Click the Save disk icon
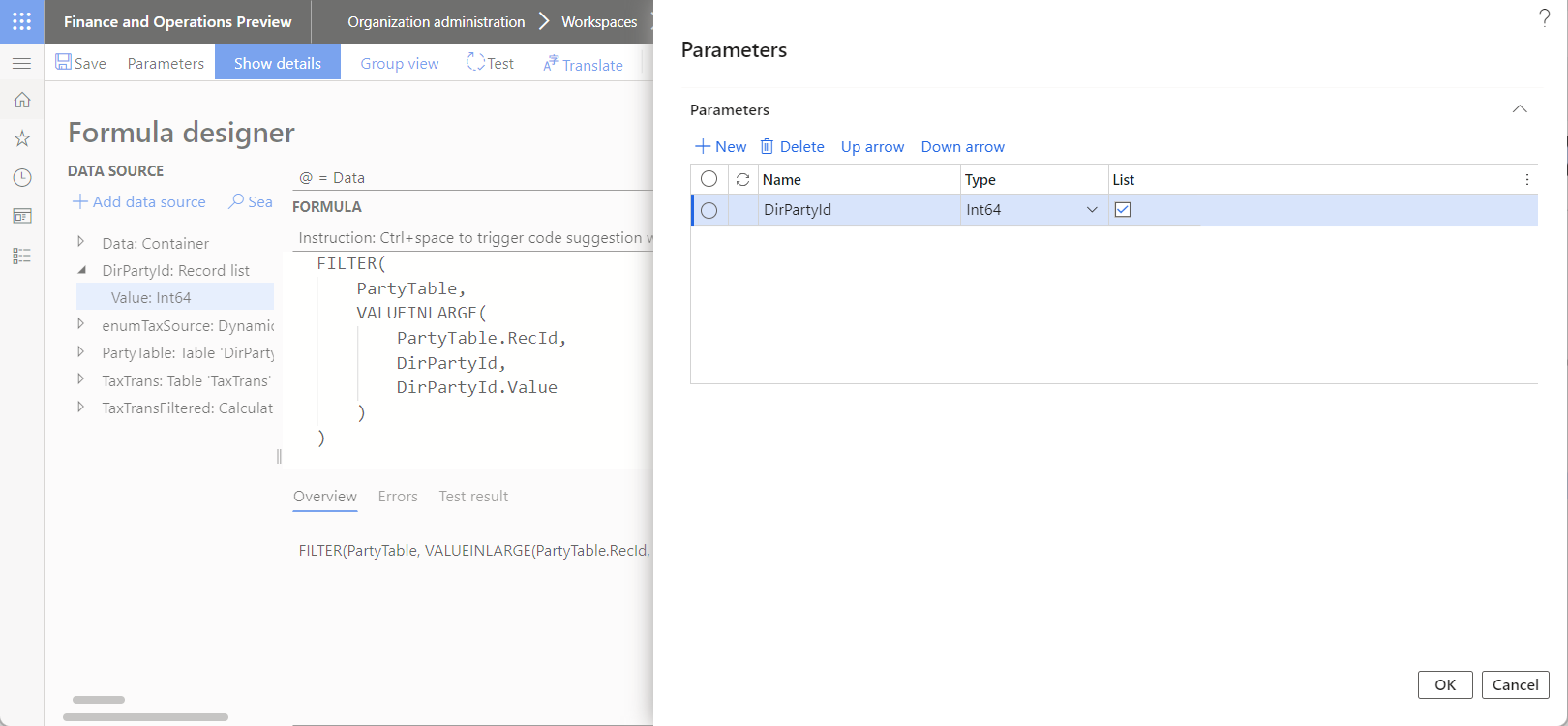The width and height of the screenshot is (1568, 726). (x=63, y=62)
